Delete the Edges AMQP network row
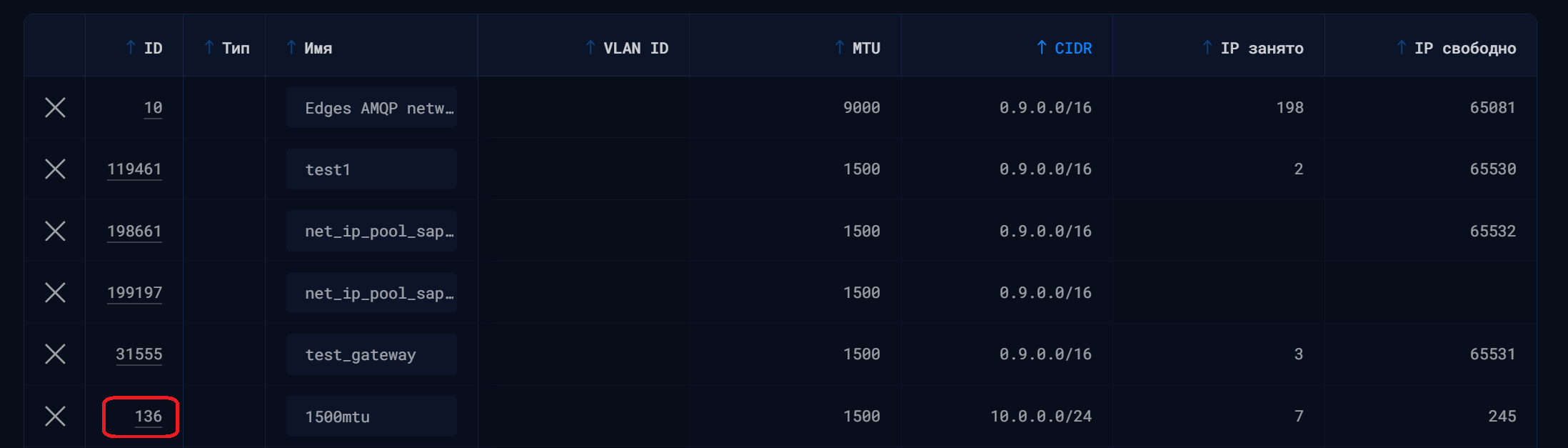Screen dimensions: 1568x448 click(x=55, y=107)
